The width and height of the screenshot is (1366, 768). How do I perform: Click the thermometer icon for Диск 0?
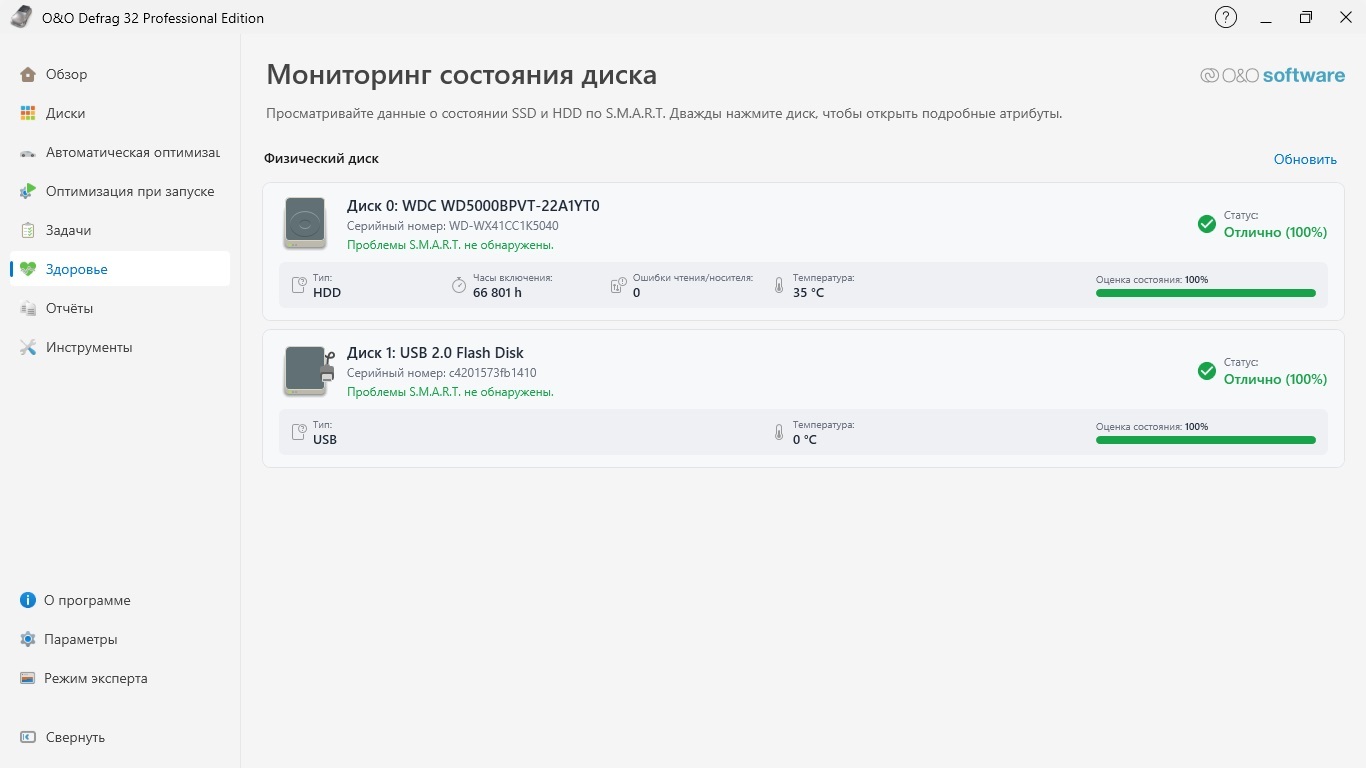[779, 285]
